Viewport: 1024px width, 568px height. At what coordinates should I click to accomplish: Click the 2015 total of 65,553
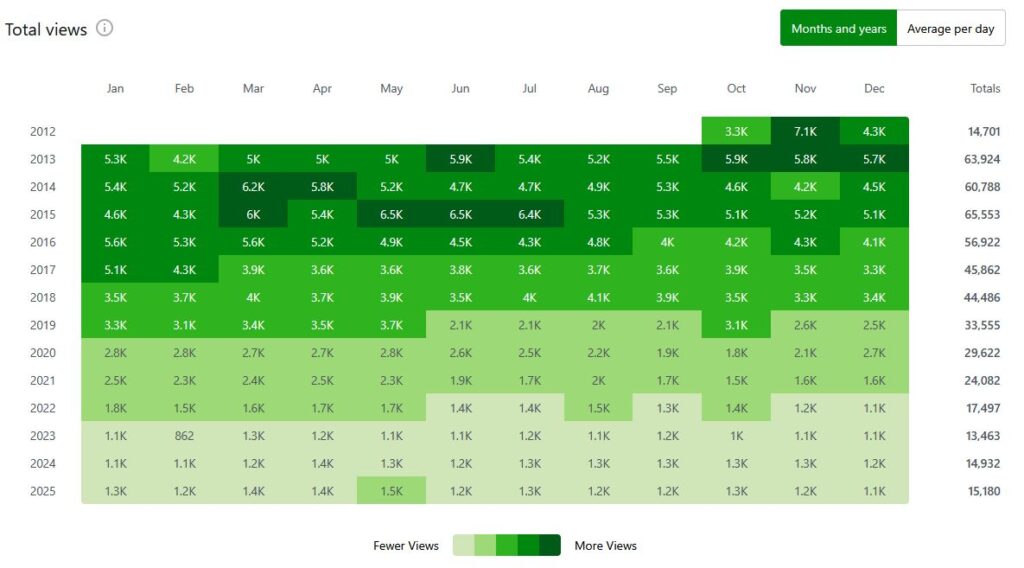(x=977, y=215)
